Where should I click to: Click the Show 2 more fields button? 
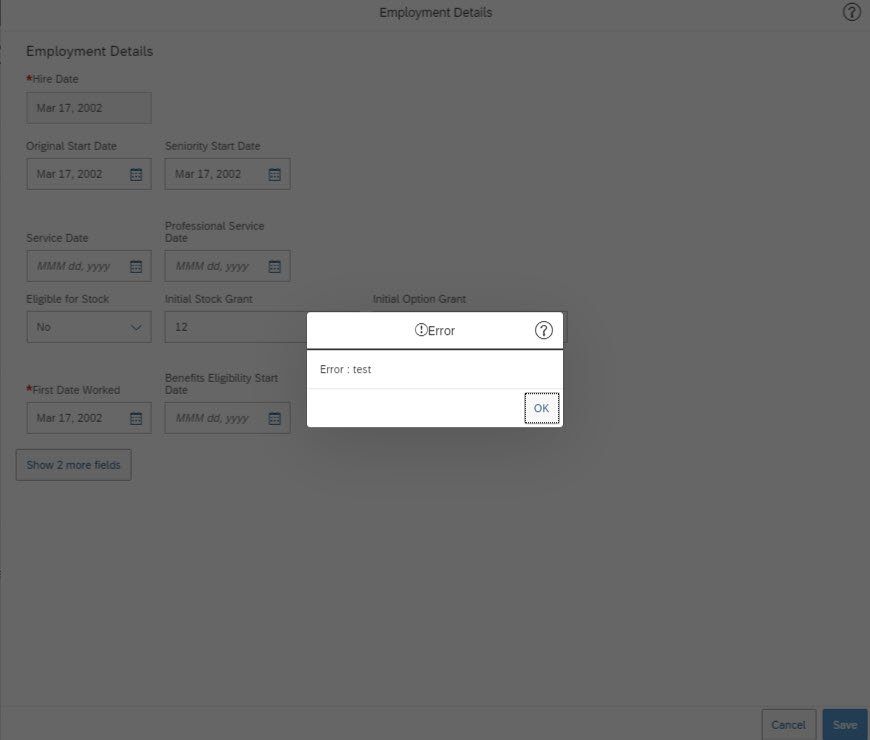74,465
